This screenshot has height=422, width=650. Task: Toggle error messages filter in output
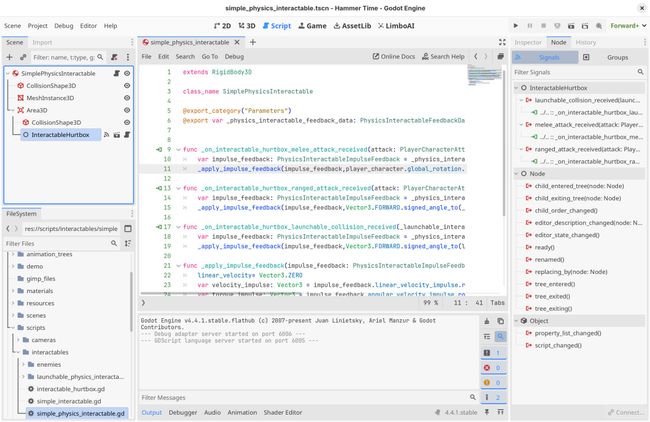pyautogui.click(x=493, y=368)
